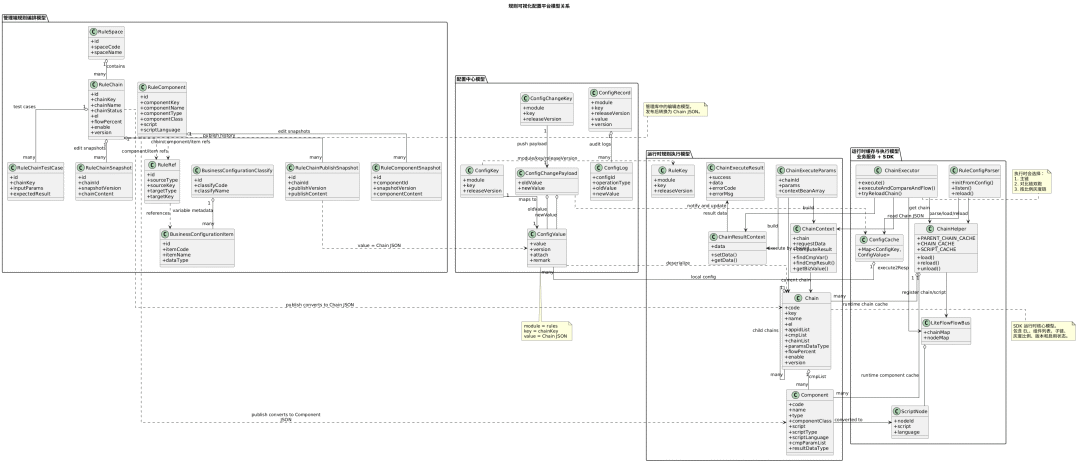Screen dimensions: 1080x465
Task: Click the +spaceCode attribute in RuleSpace
Action: click(107, 47)
